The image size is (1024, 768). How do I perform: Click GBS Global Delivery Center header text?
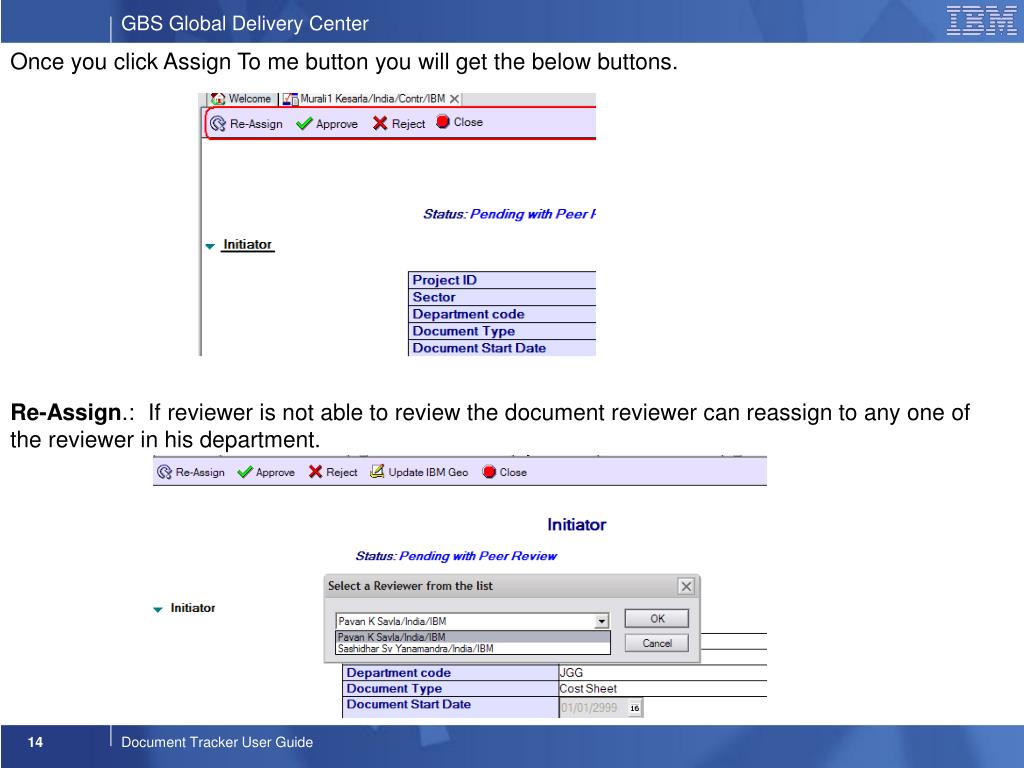[x=245, y=24]
